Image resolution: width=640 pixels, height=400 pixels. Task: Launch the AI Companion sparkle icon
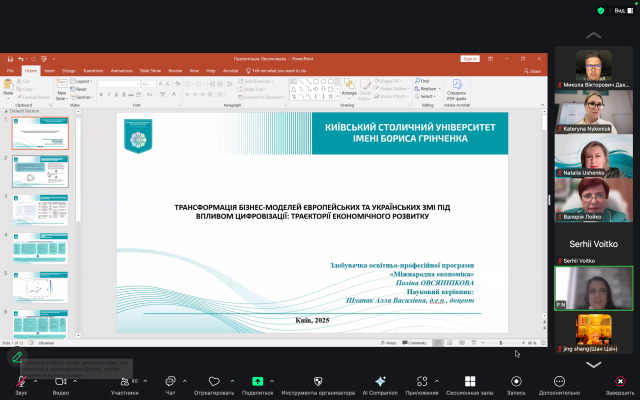click(380, 382)
